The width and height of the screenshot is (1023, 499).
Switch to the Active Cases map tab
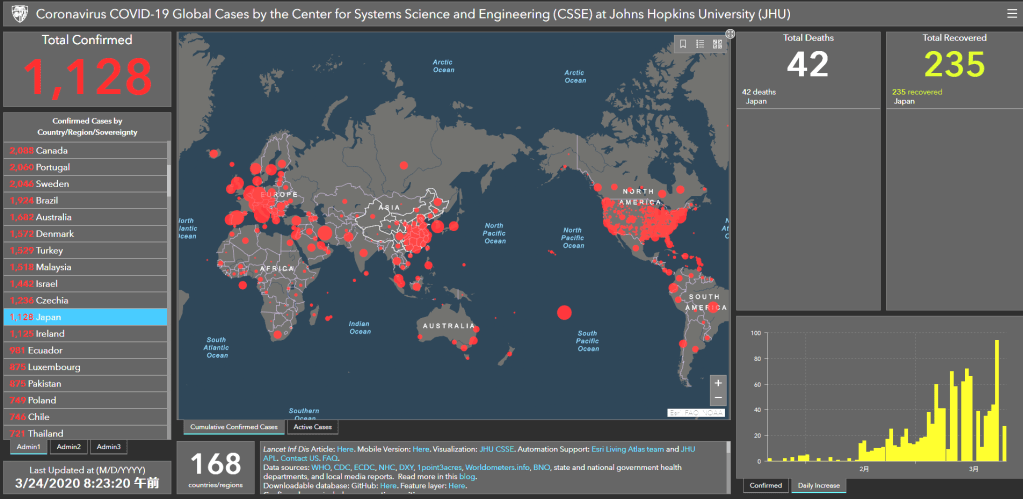[312, 427]
